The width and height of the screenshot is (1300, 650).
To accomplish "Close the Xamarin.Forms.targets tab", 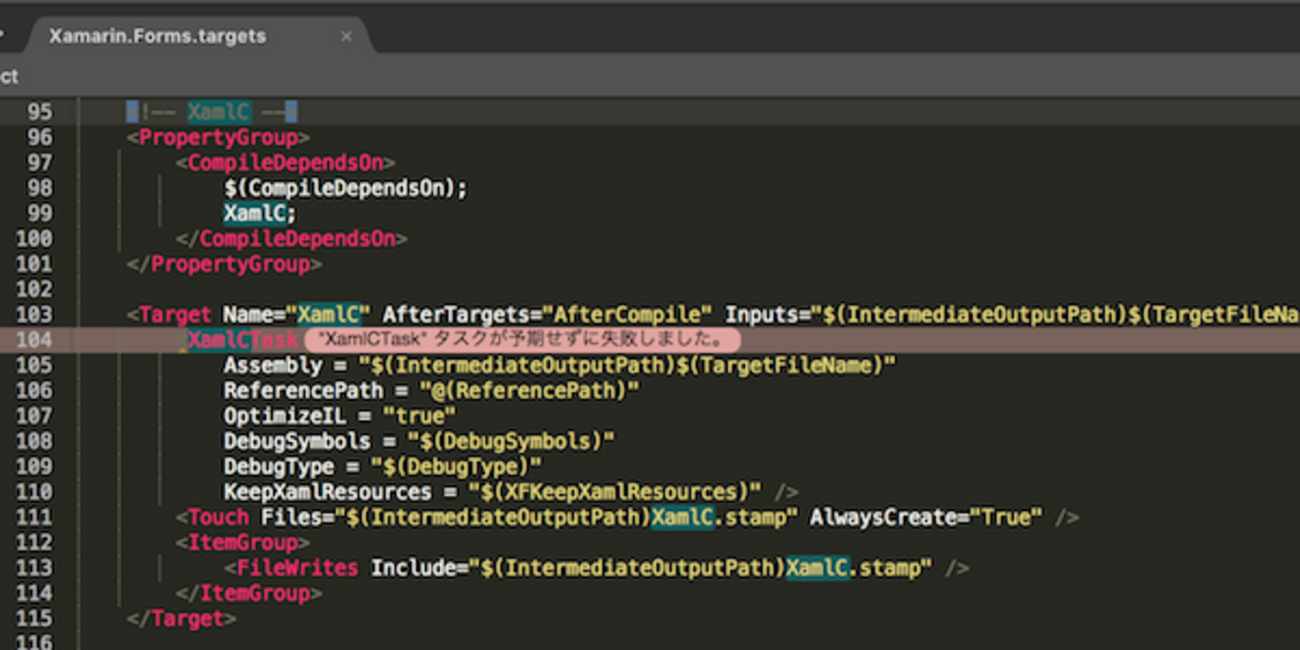I will [346, 36].
